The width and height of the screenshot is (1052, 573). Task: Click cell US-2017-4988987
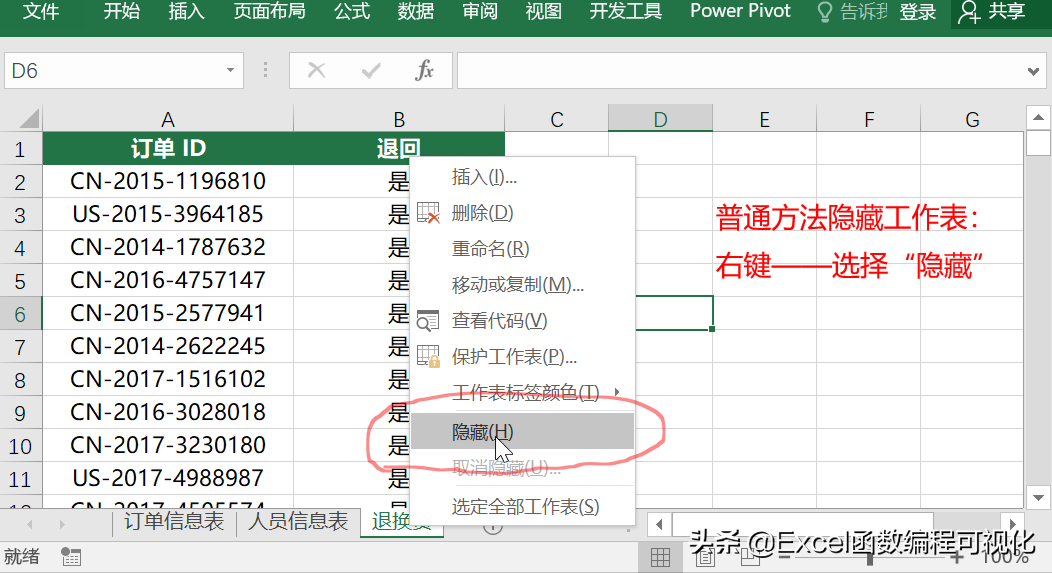tap(168, 478)
